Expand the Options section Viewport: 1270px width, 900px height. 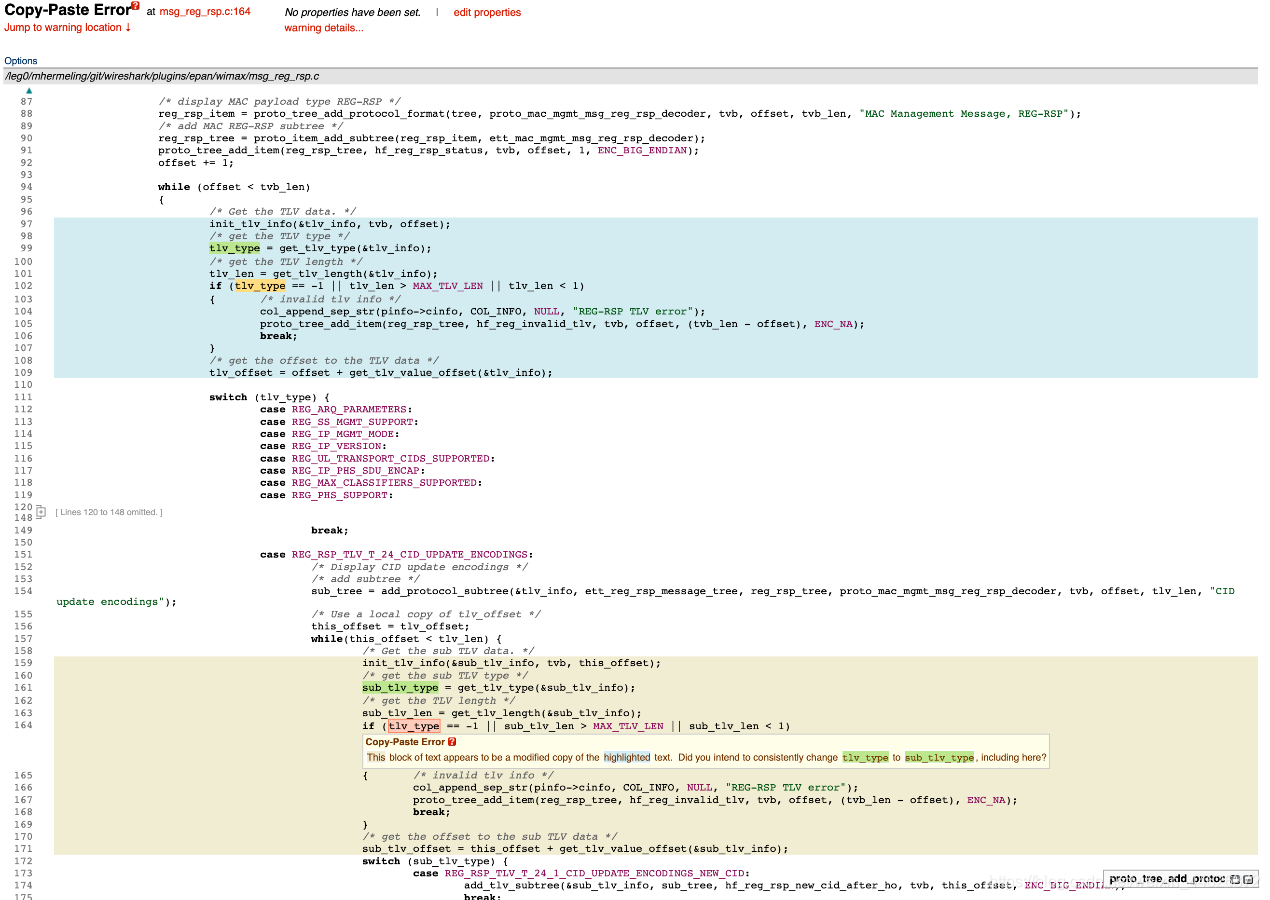(x=20, y=60)
